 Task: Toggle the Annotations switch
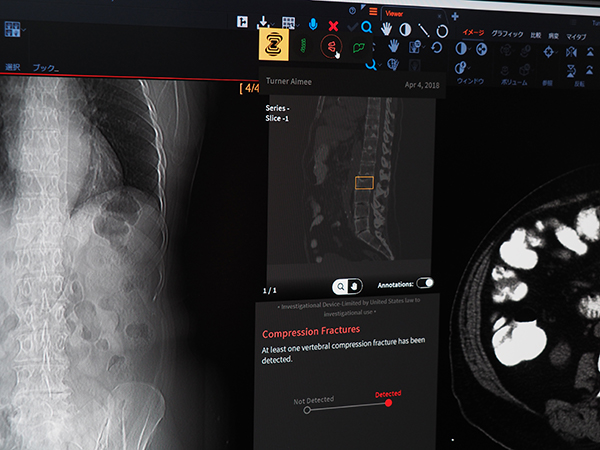tap(424, 283)
